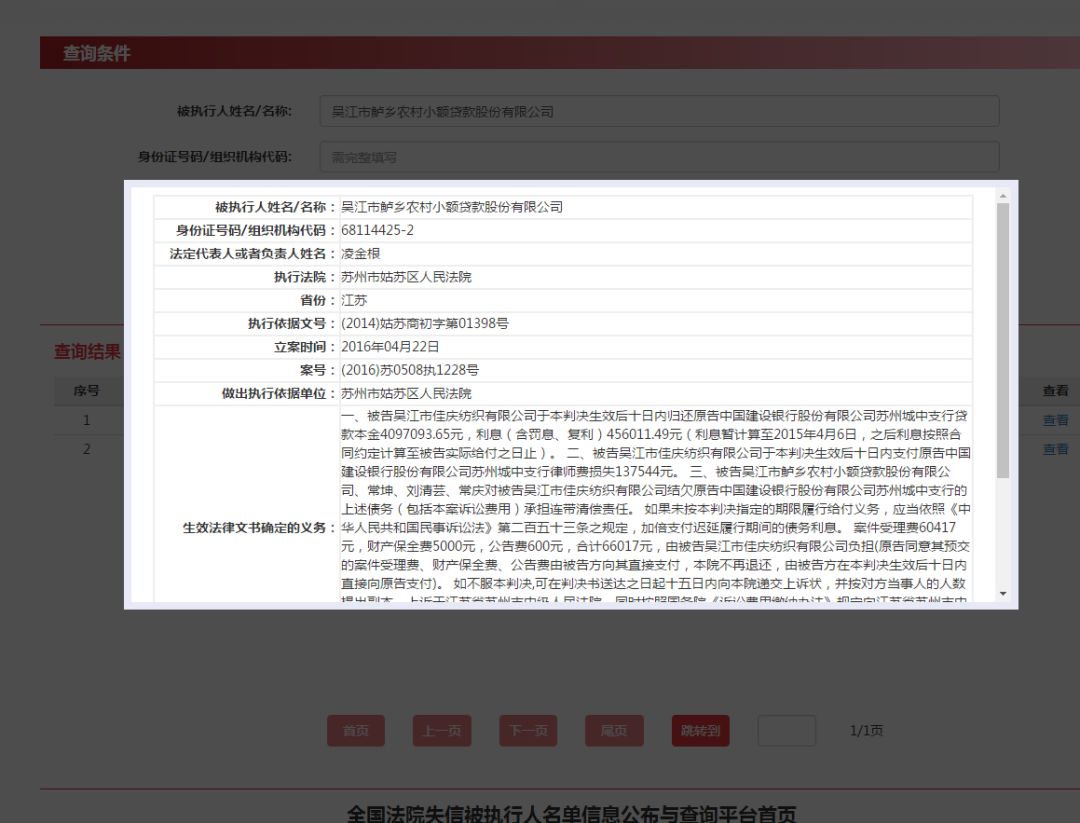Click the modal scrollbar up arrow
The width and height of the screenshot is (1080, 823).
[x=1003, y=196]
